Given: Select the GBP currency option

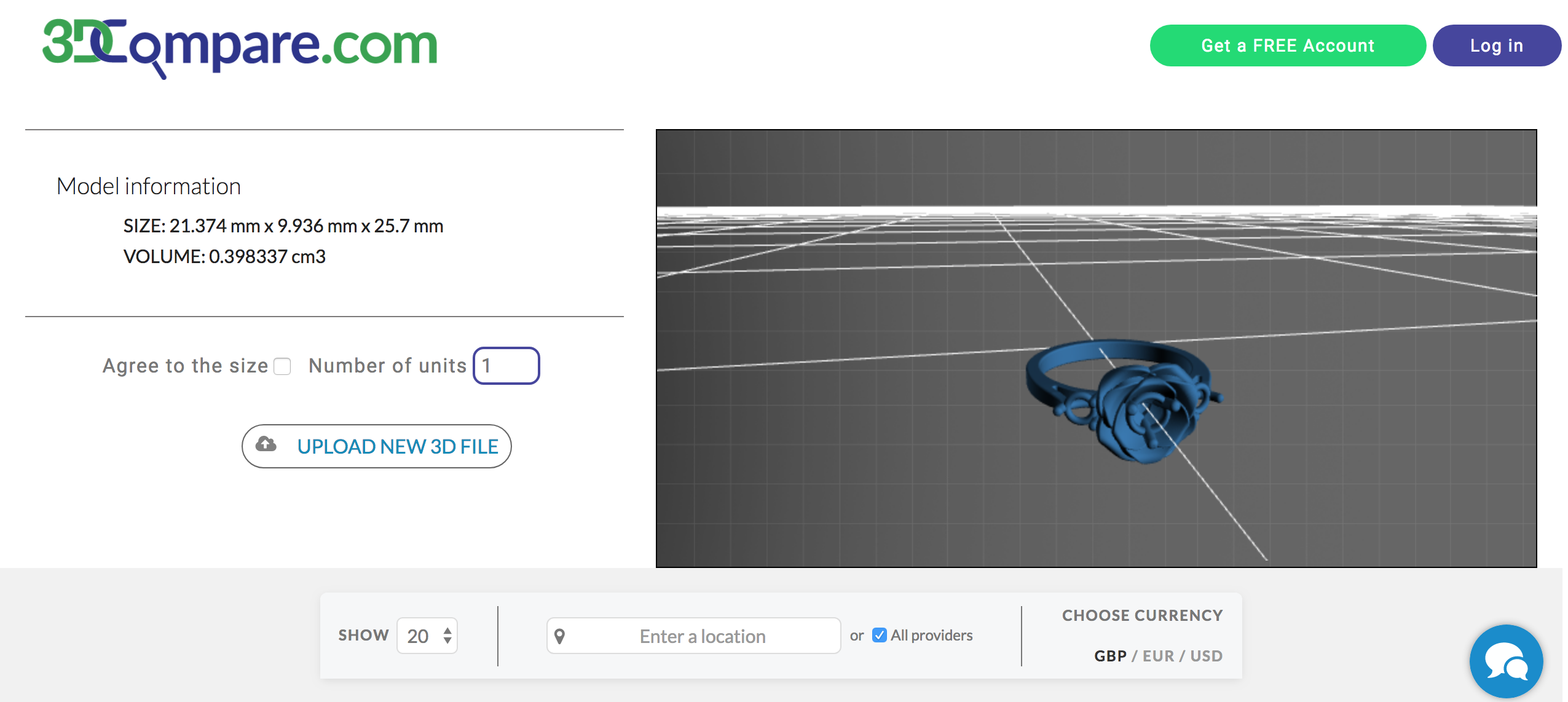Looking at the screenshot, I should [1109, 655].
